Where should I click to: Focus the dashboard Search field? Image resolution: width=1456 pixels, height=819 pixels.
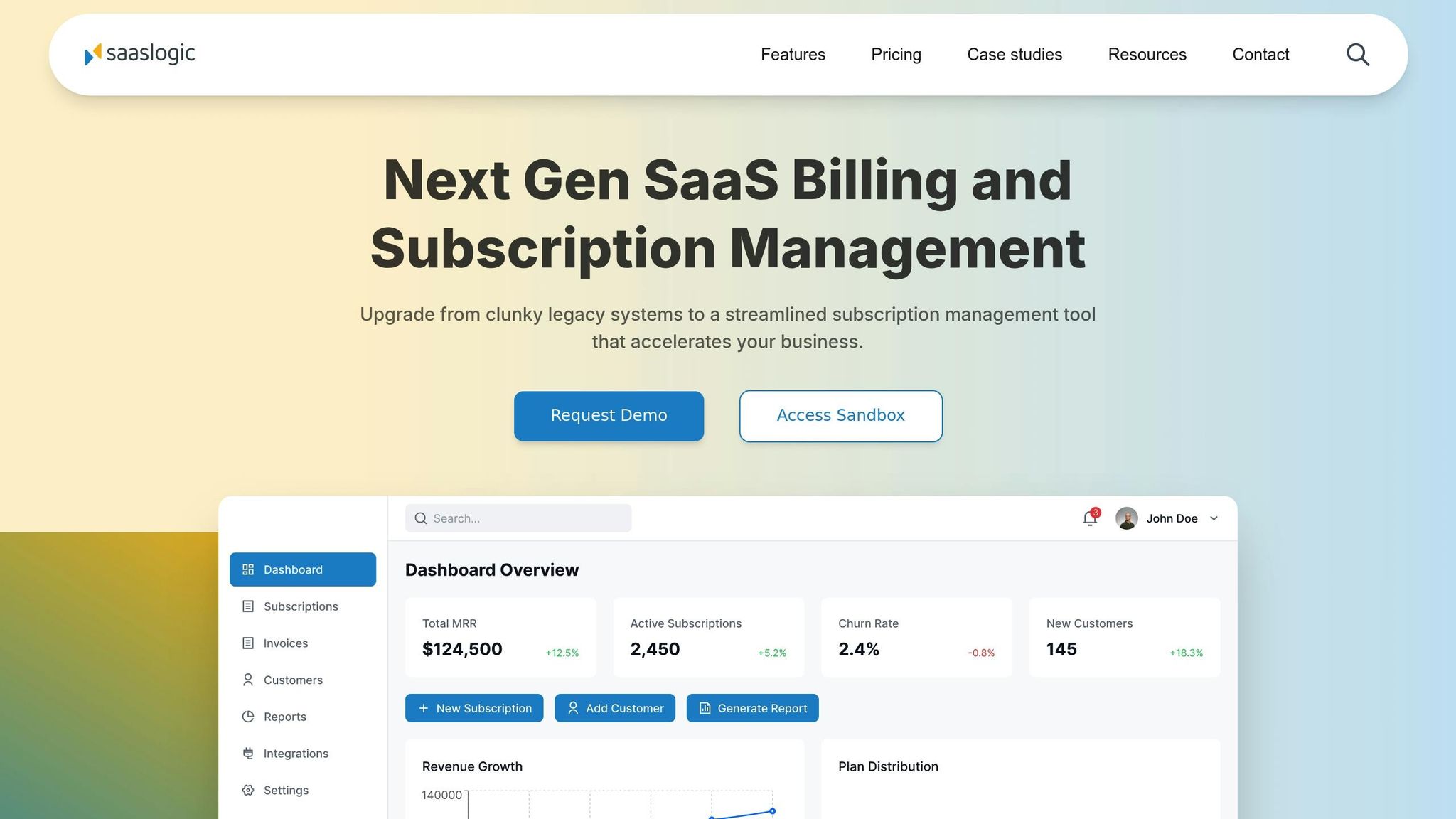(526, 518)
